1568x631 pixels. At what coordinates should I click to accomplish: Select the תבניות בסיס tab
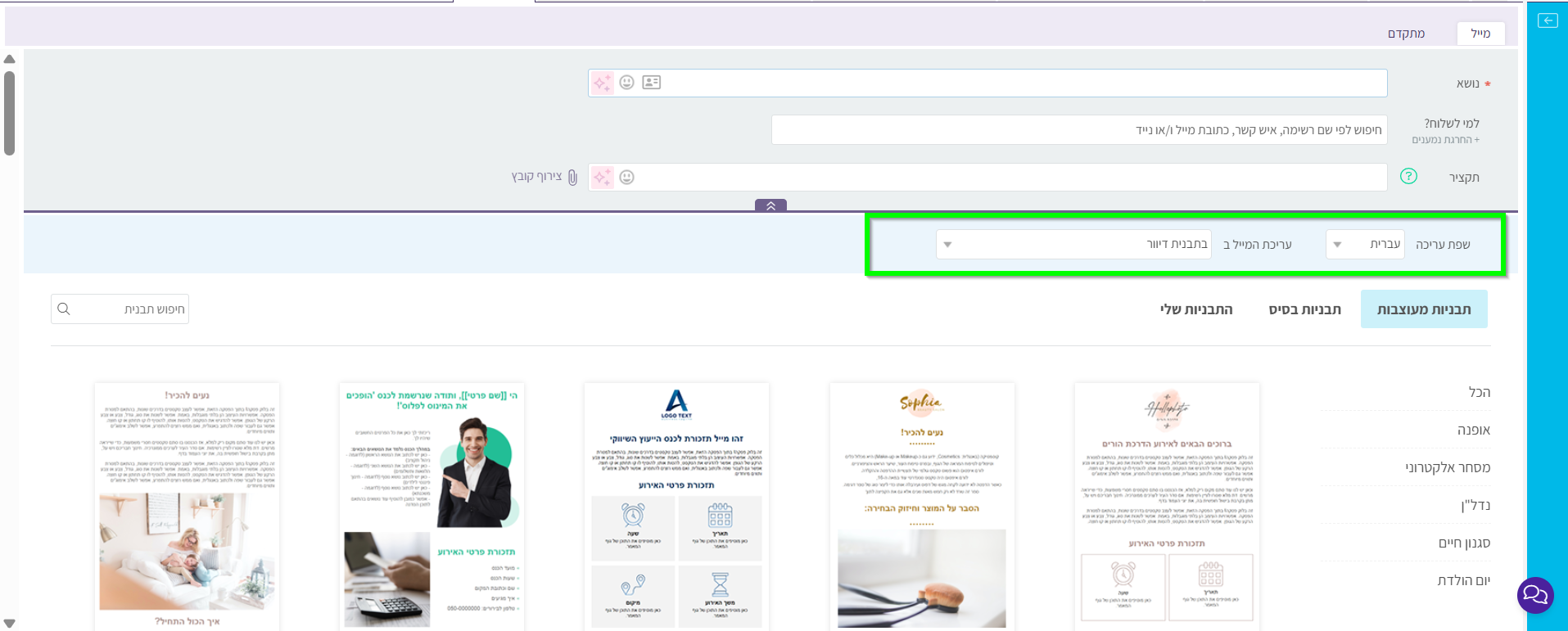1304,309
